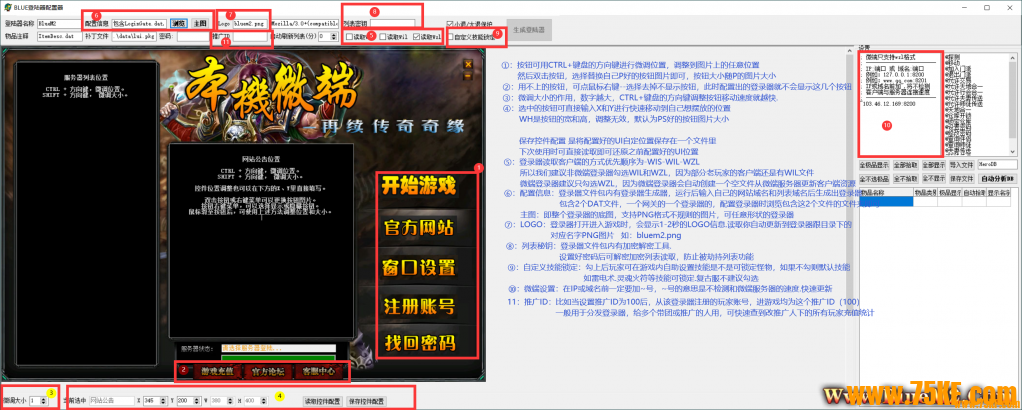Click the 网站公告位置 announcement panel
1022x410 pixels.
click(x=261, y=242)
